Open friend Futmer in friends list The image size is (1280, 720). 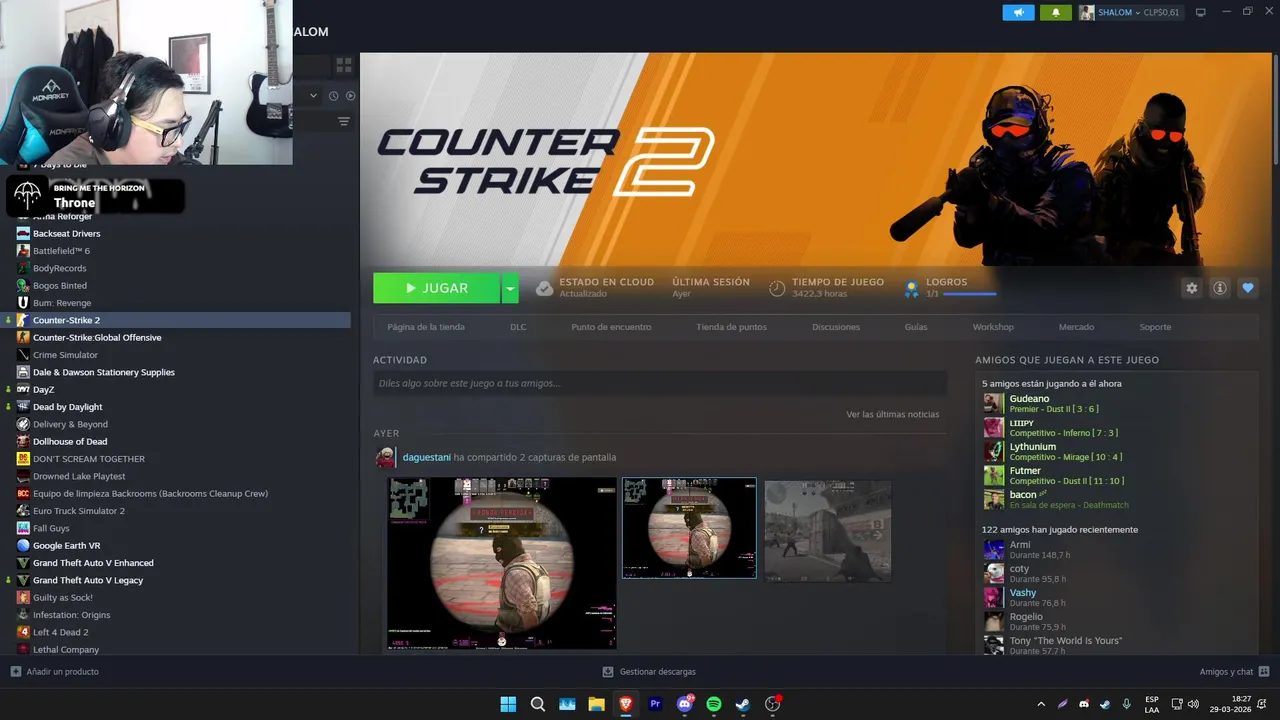click(1053, 475)
